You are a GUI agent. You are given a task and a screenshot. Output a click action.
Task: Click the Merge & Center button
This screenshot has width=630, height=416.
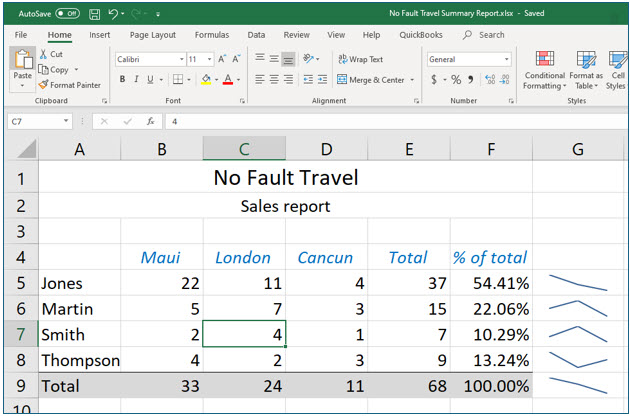coord(370,80)
